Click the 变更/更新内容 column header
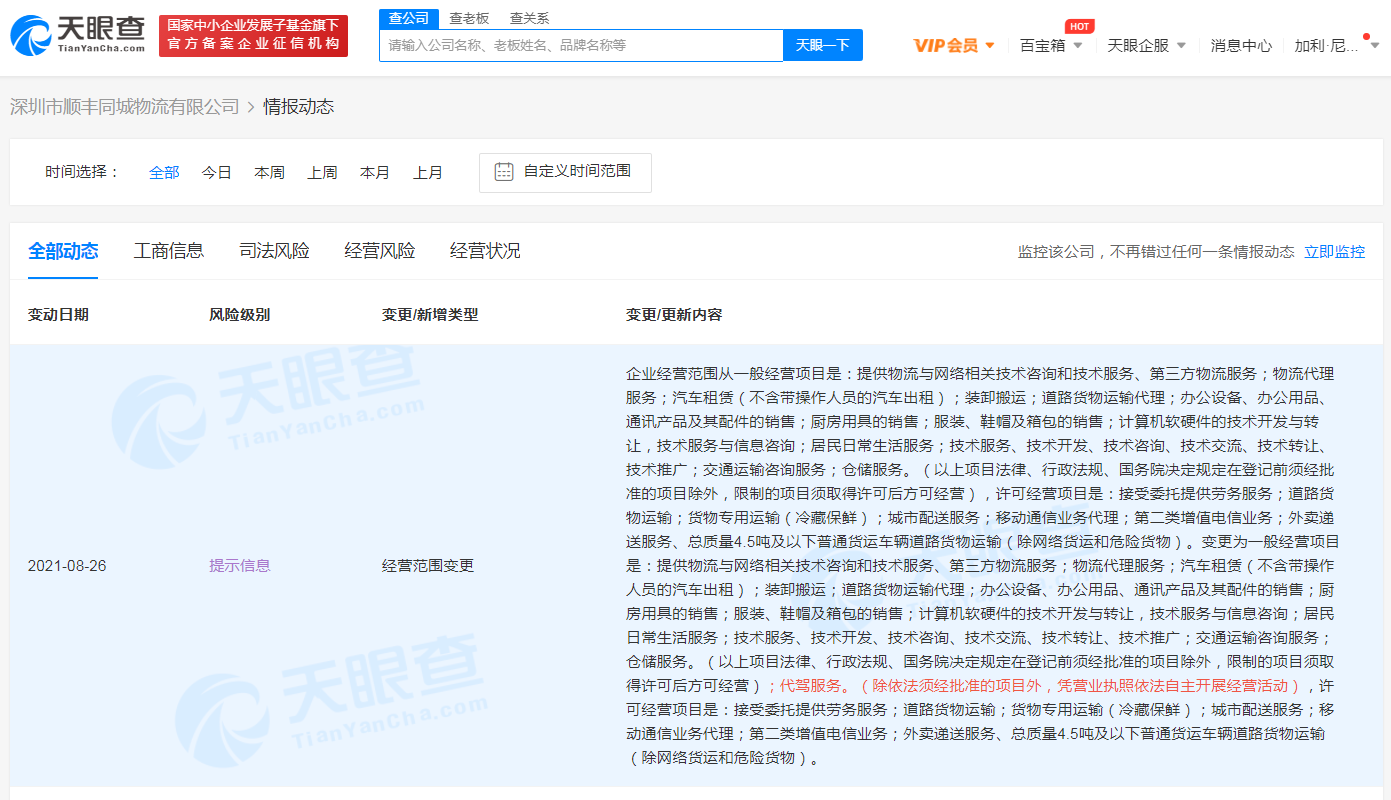 [674, 314]
